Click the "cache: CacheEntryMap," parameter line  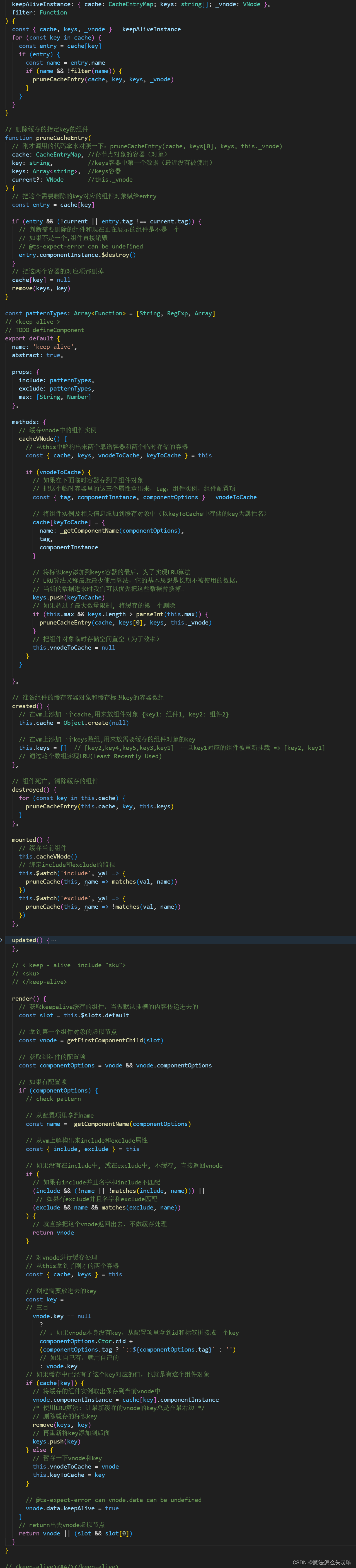point(48,155)
